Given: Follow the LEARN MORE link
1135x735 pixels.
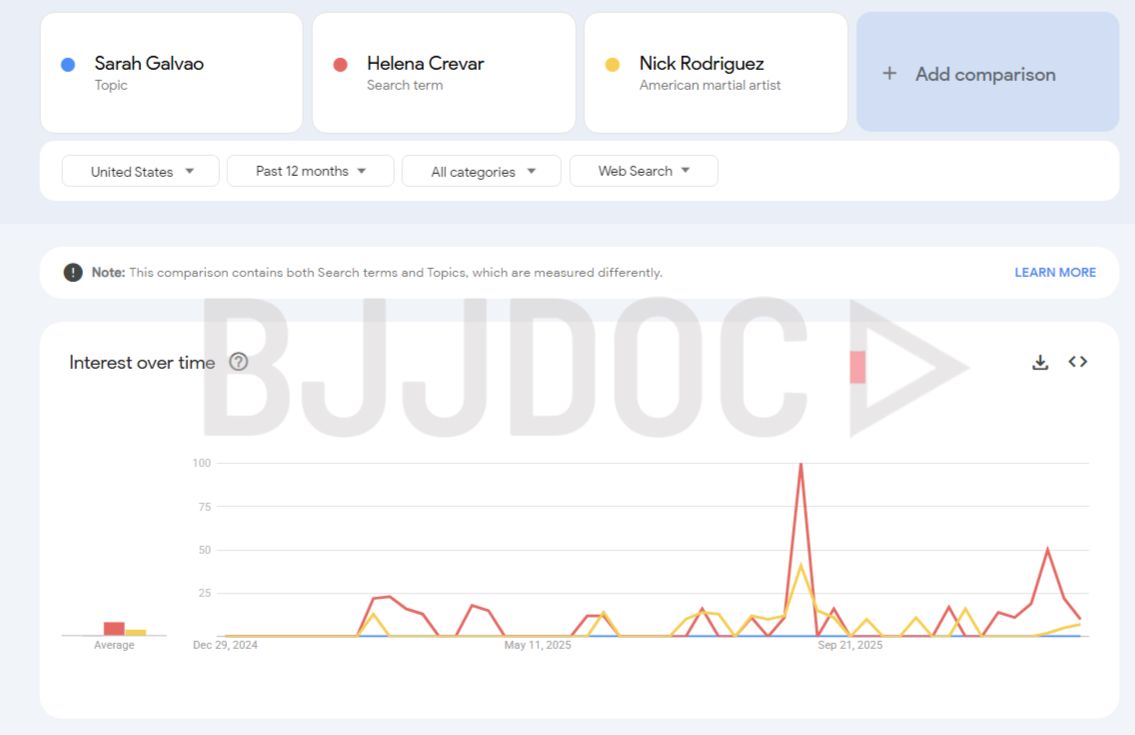Looking at the screenshot, I should click(x=1055, y=272).
